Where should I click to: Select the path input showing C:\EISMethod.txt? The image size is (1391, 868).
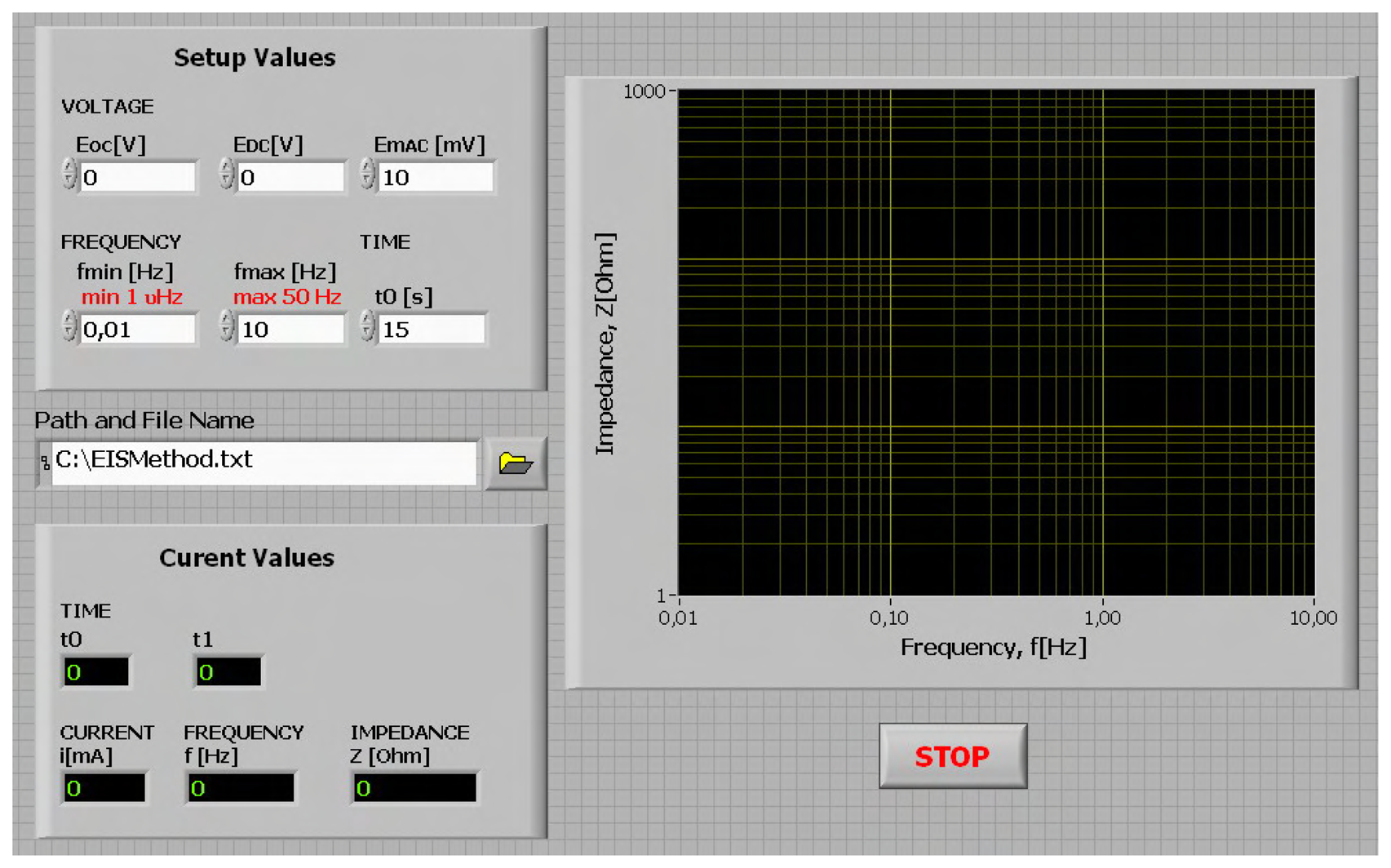(x=261, y=462)
